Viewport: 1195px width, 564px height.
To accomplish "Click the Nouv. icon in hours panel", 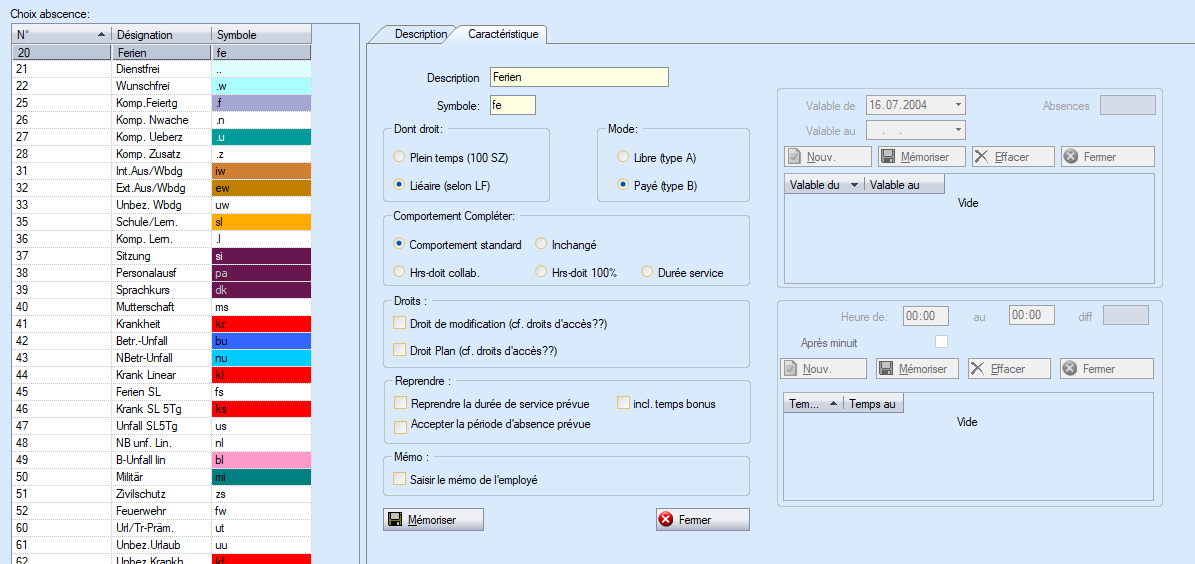I will click(x=791, y=369).
